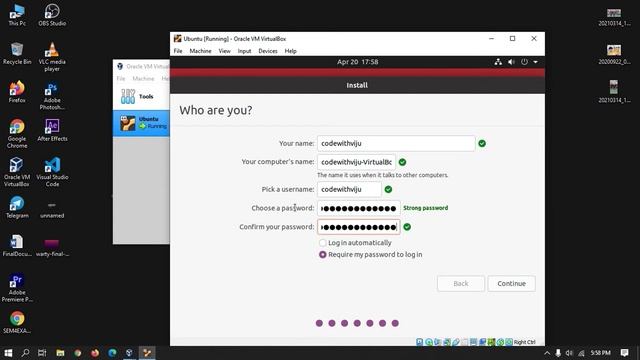640x360 pixels.
Task: Click the hard disk activity icon in VirtualBox status bar
Action: [420, 342]
